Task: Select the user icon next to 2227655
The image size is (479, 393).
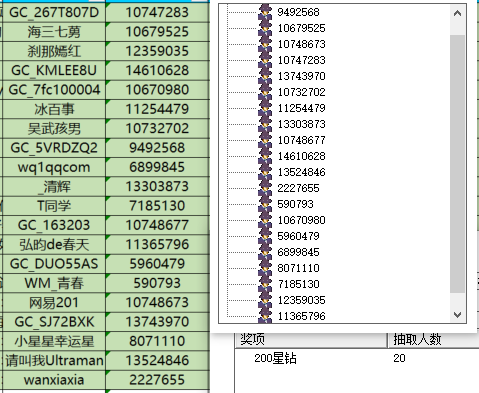Action: 265,188
